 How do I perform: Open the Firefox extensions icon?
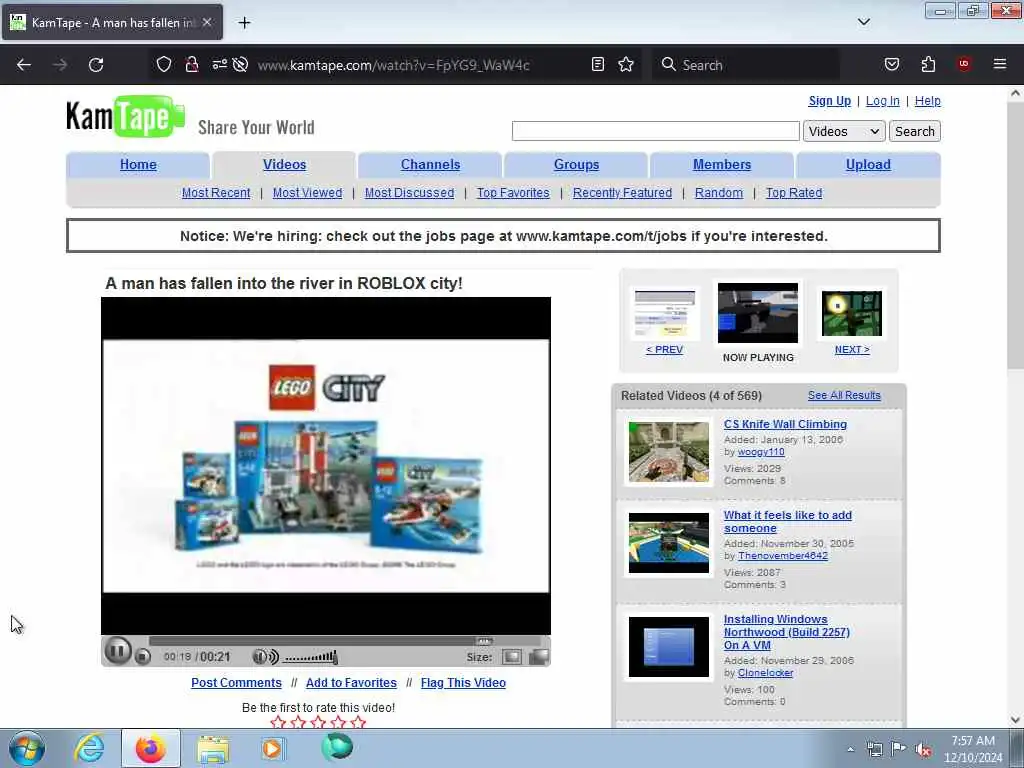[x=928, y=64]
